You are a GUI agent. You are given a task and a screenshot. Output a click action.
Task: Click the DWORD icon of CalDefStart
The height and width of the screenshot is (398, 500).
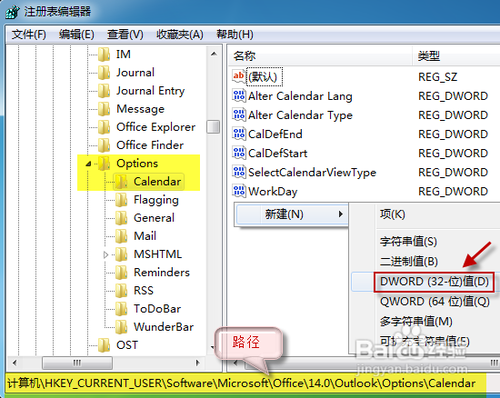(239, 153)
